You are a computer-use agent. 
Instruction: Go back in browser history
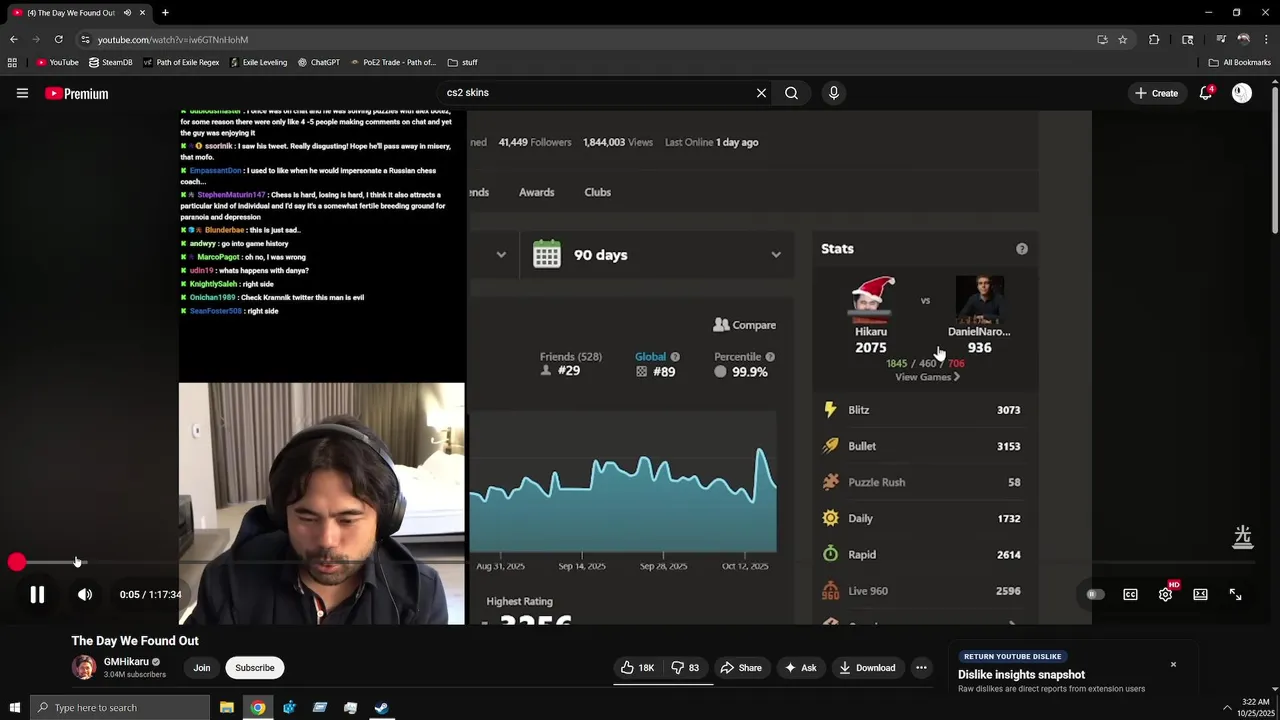coord(13,39)
